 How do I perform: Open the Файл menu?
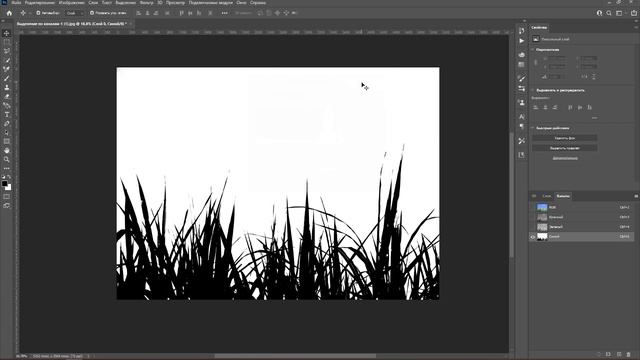(x=16, y=2)
